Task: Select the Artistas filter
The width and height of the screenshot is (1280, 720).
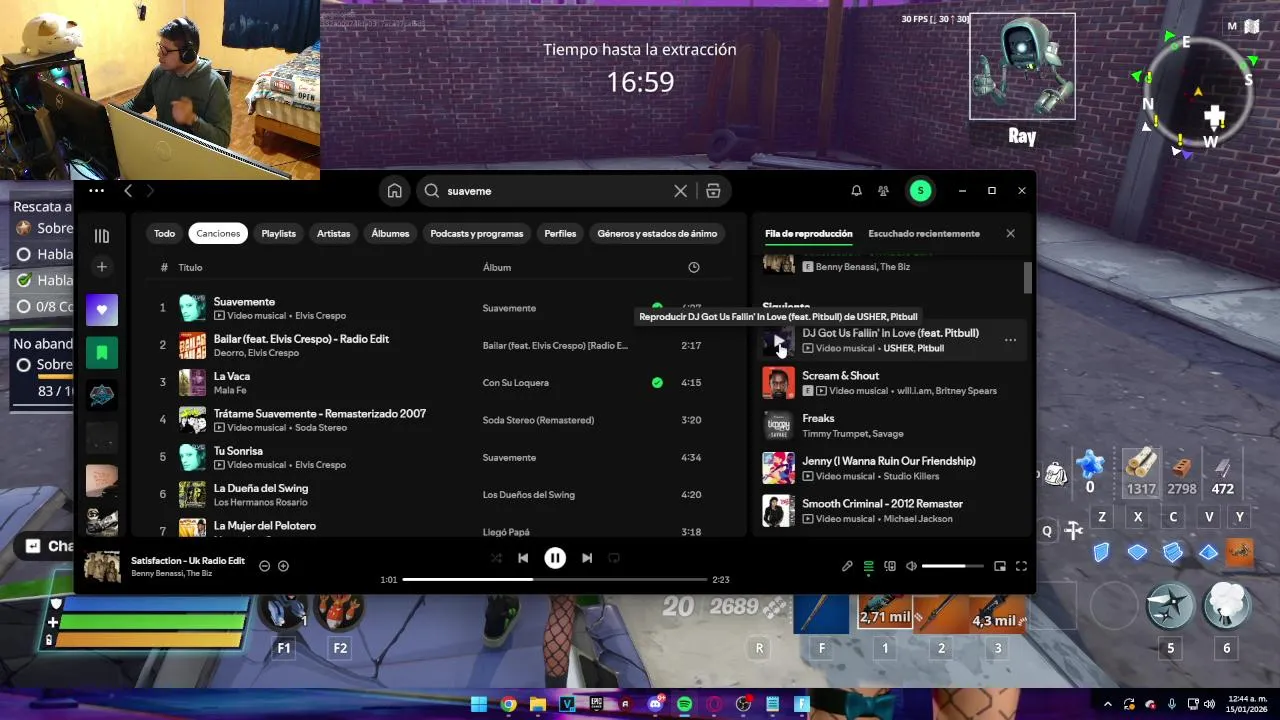Action: (334, 233)
